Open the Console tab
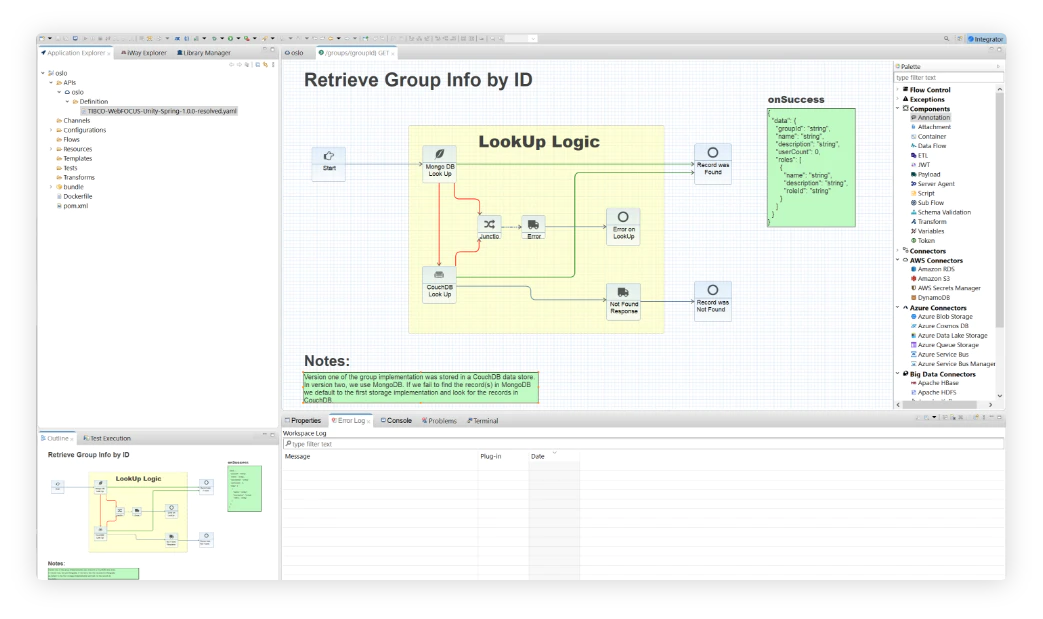This screenshot has width=1043, height=619. click(396, 421)
